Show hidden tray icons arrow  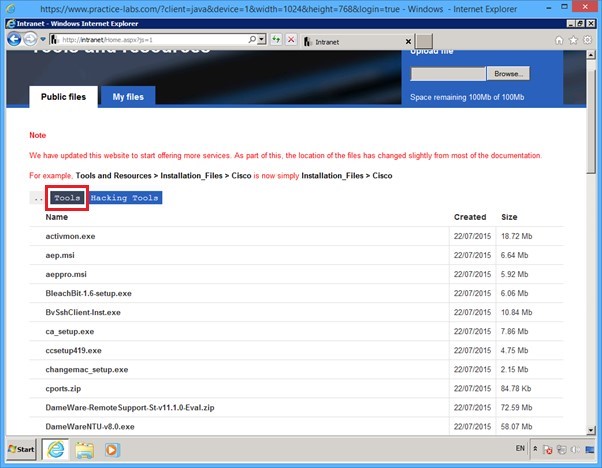click(535, 449)
